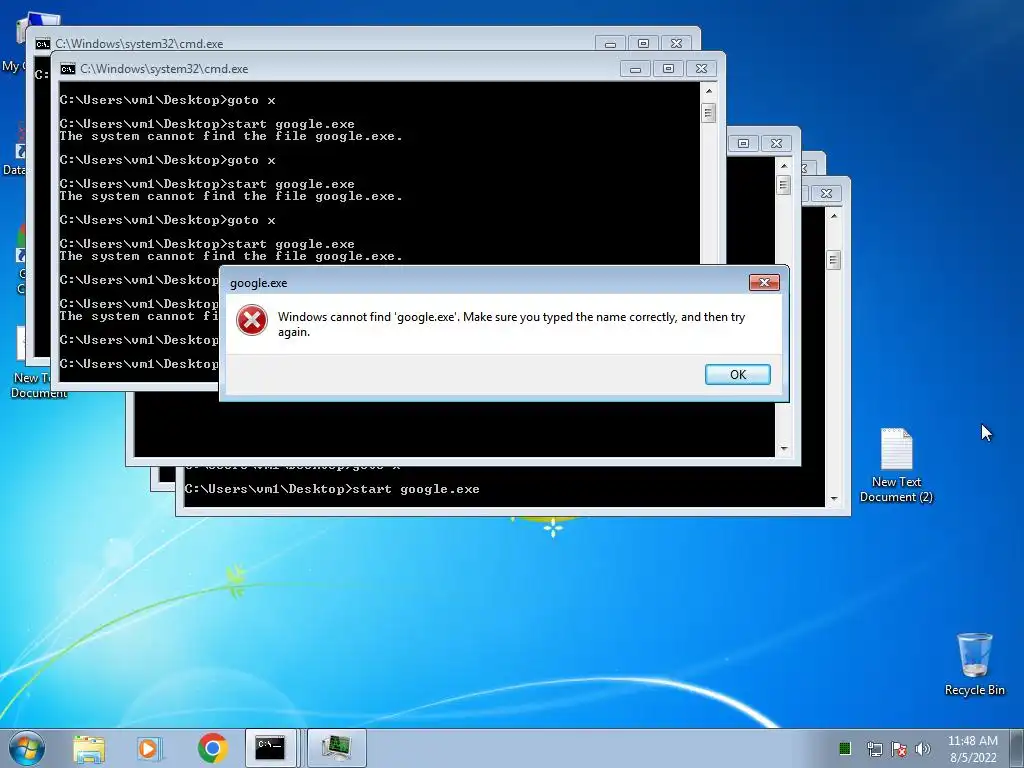
Task: Select New Text Document (2) desktop icon
Action: point(896,466)
